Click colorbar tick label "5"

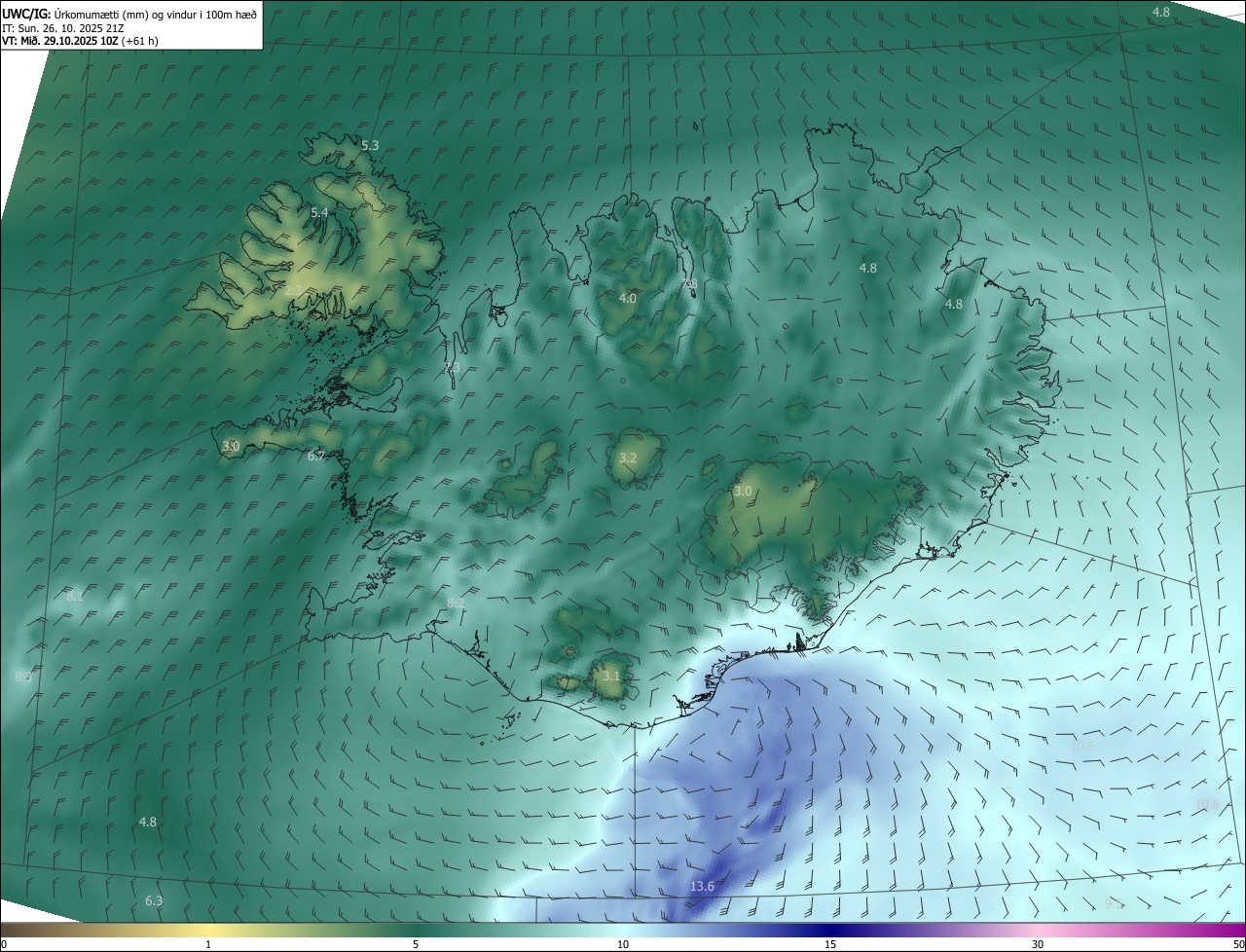coord(415,944)
